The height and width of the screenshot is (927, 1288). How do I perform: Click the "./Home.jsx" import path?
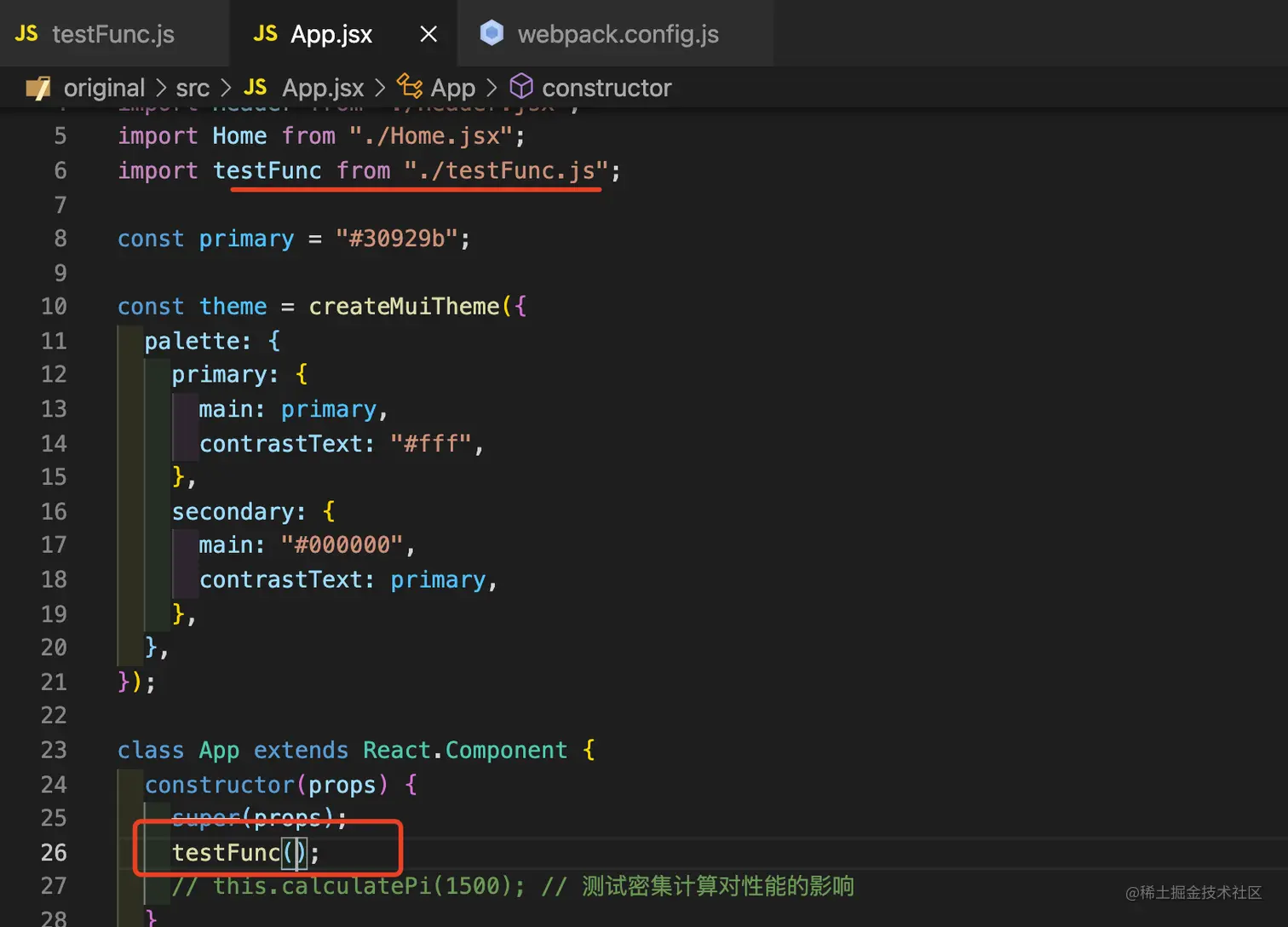click(x=432, y=136)
